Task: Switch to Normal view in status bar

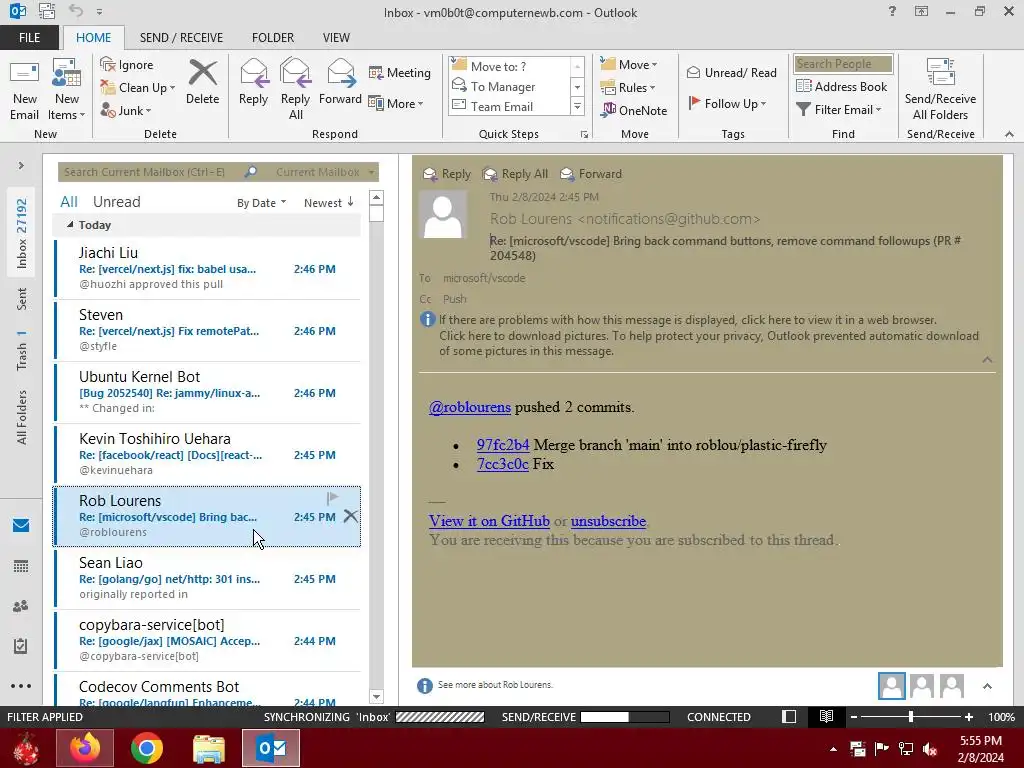Action: click(789, 716)
